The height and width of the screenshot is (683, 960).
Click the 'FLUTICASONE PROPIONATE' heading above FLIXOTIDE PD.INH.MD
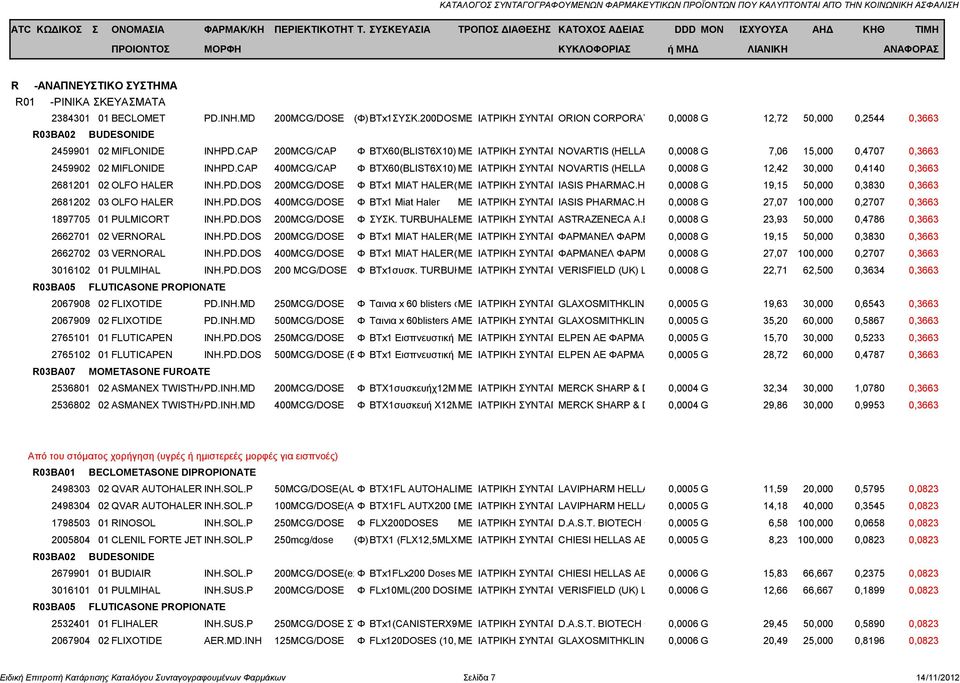click(x=157, y=287)
